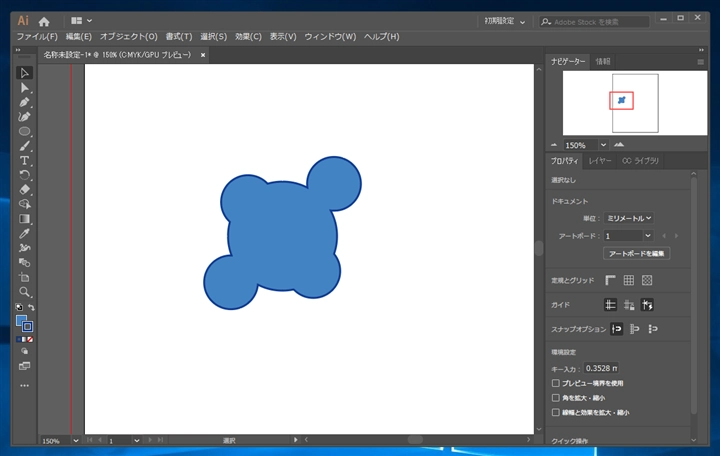This screenshot has width=720, height=456.
Task: Select the Type tool
Action: coord(24,160)
